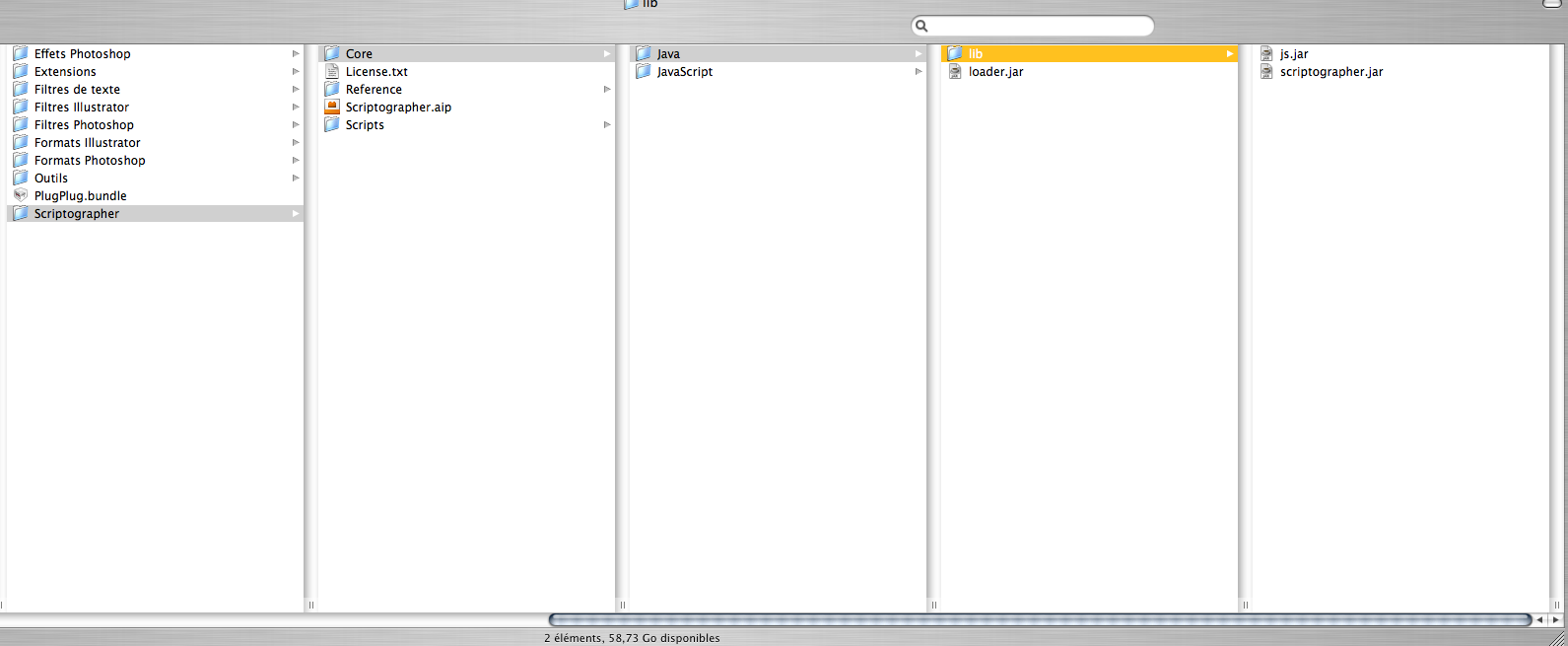Screen dimensions: 1568x646
Task: Expand the Outils folder arrow
Action: click(x=296, y=178)
